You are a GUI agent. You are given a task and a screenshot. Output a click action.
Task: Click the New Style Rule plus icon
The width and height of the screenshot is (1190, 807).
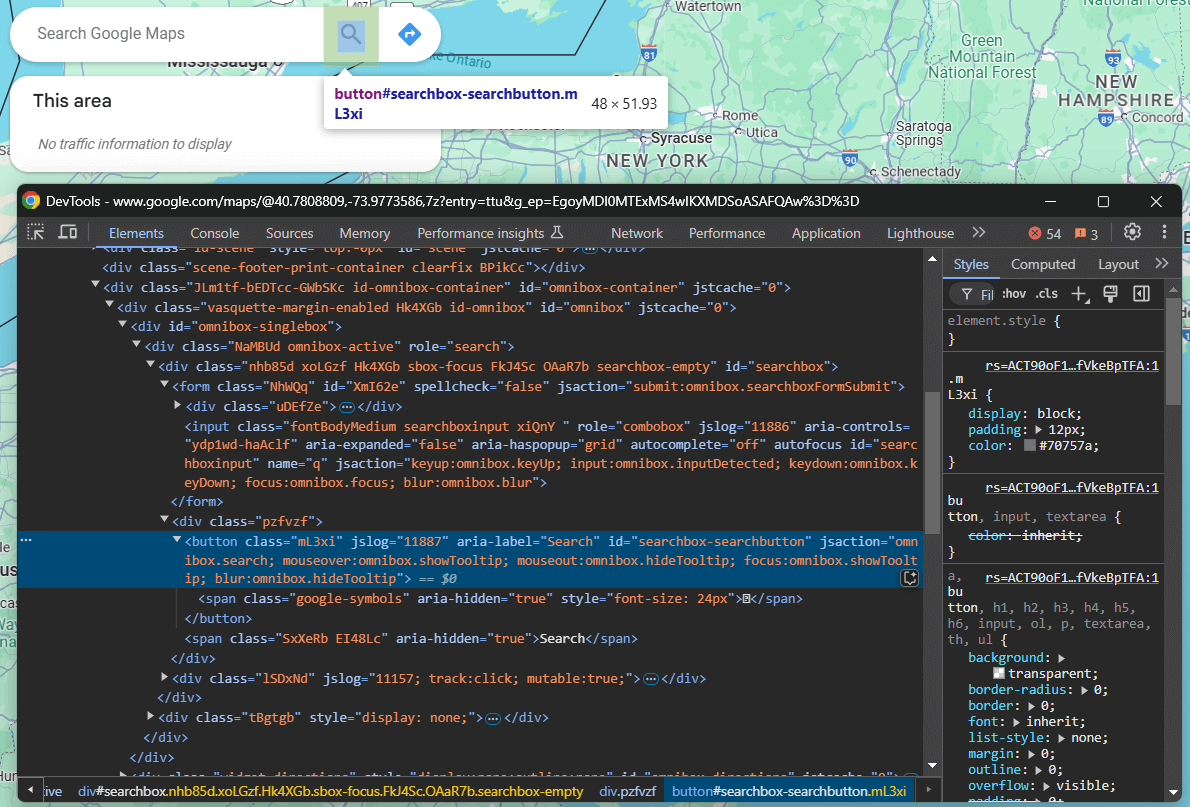coord(1079,294)
